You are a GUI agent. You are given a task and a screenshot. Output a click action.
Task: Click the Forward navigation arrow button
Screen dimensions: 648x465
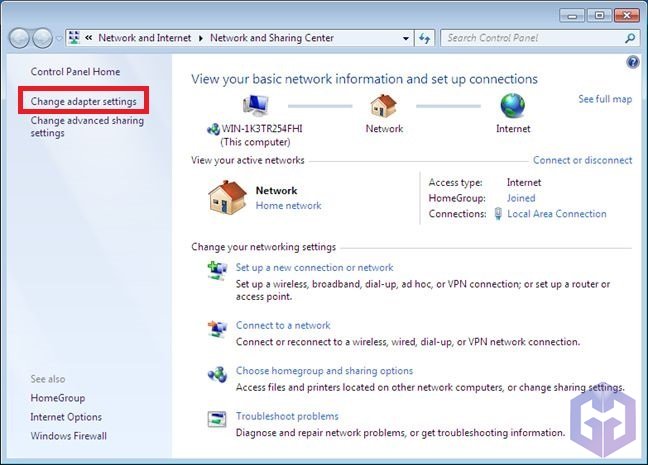coord(42,38)
